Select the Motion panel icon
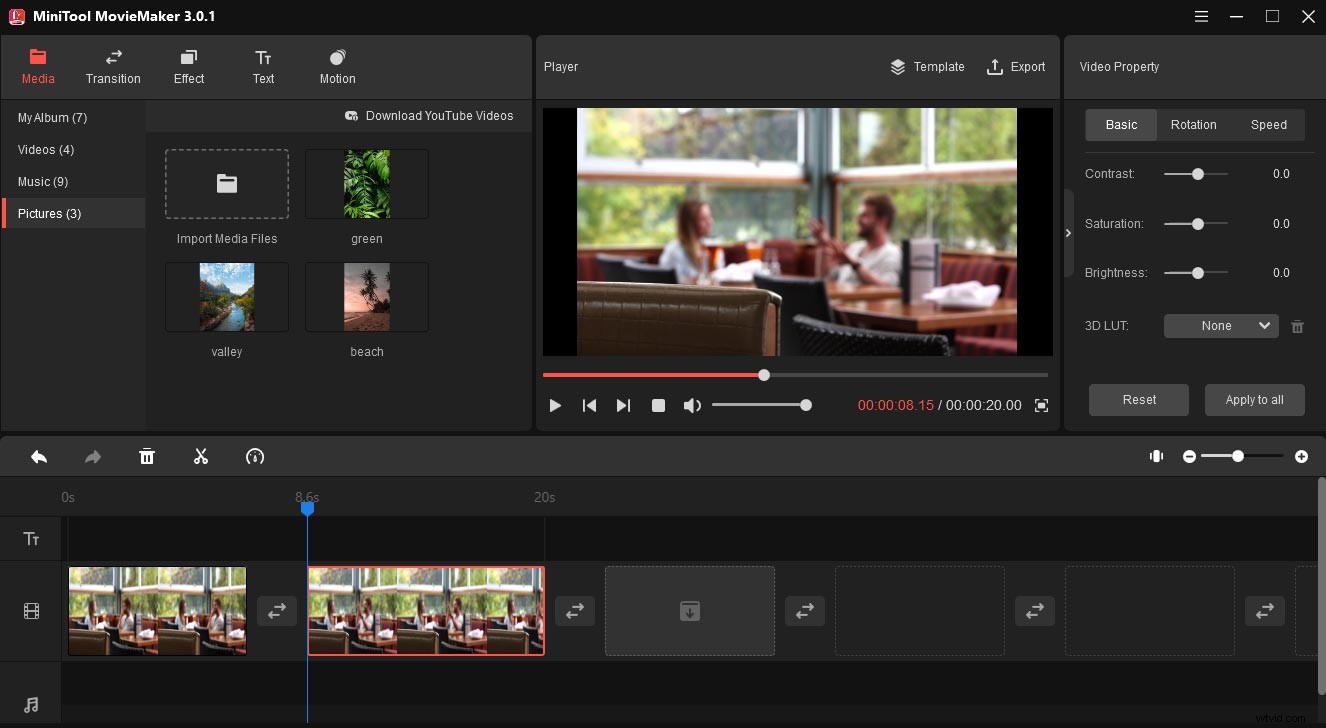This screenshot has height=728, width=1326. [337, 66]
